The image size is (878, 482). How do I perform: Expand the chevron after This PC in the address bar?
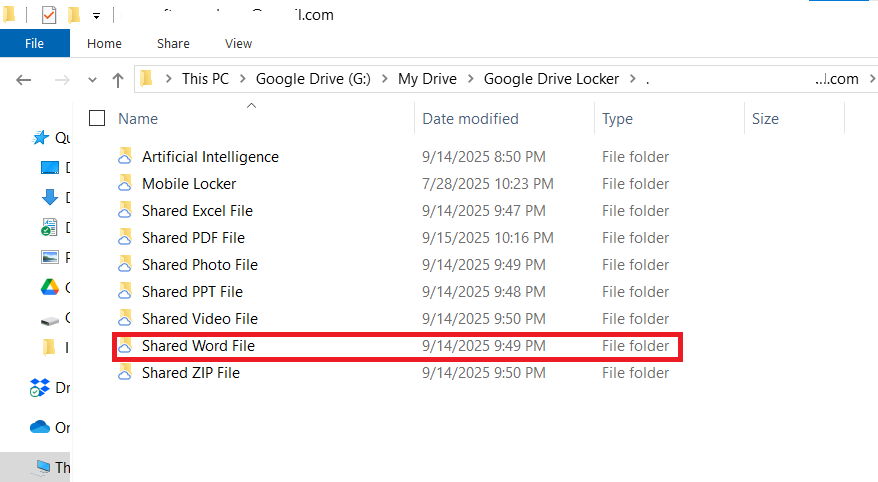point(242,79)
